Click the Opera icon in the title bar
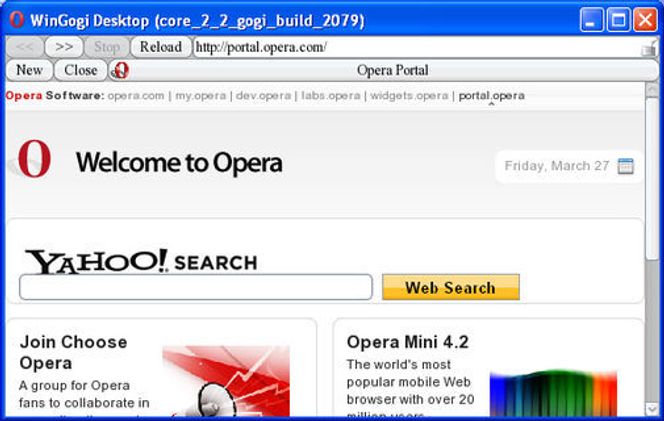The height and width of the screenshot is (421, 664). point(17,20)
